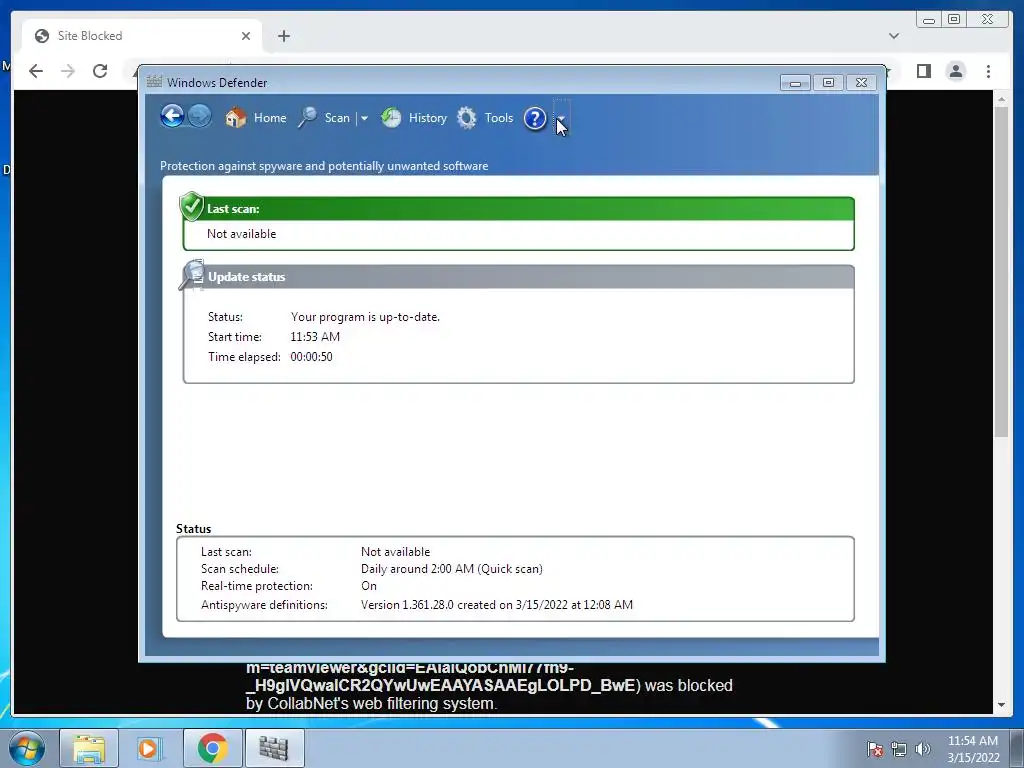Click Chrome's back navigation arrow

pyautogui.click(x=36, y=71)
